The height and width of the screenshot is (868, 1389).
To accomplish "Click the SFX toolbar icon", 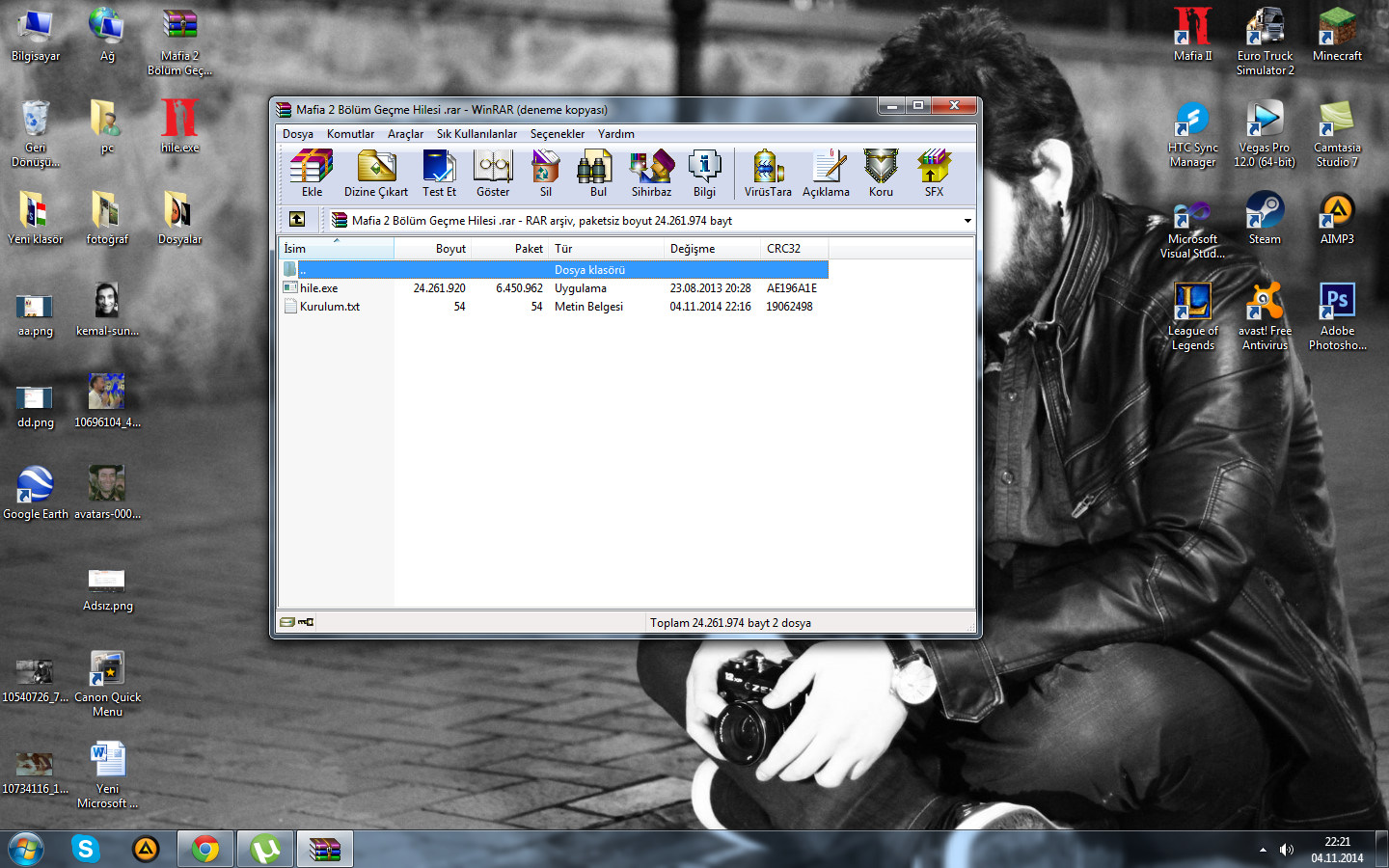I will (934, 174).
